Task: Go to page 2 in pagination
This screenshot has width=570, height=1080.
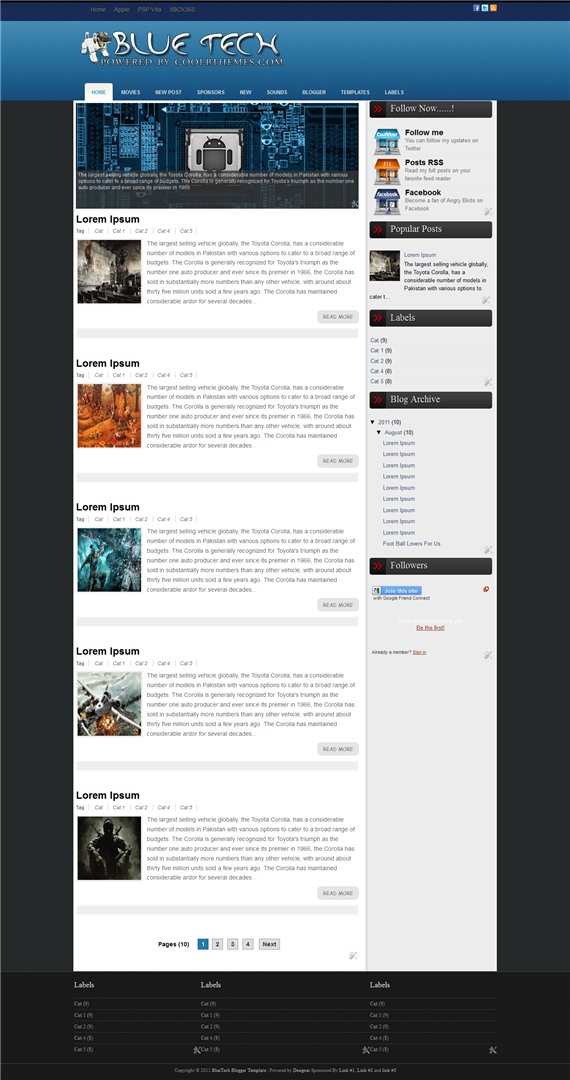Action: coord(217,944)
